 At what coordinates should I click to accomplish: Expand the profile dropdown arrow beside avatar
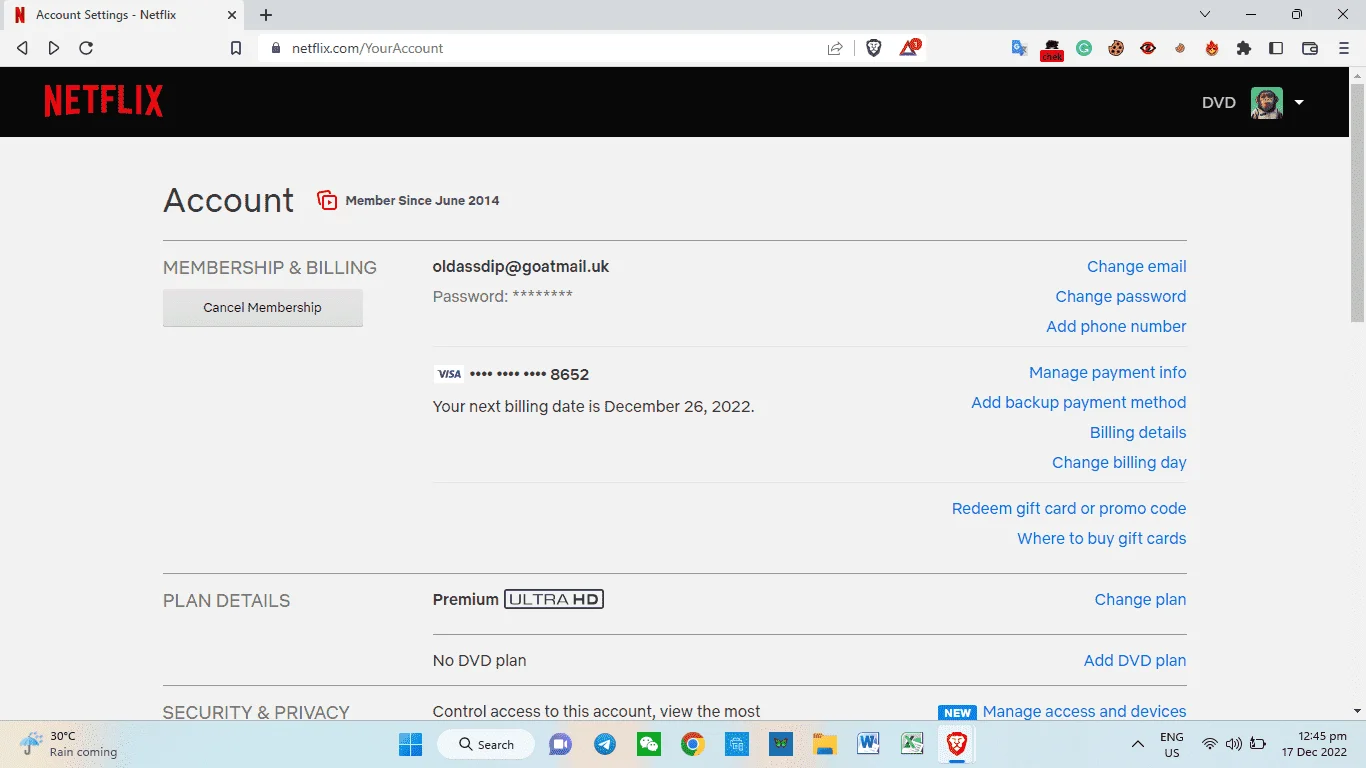tap(1299, 102)
